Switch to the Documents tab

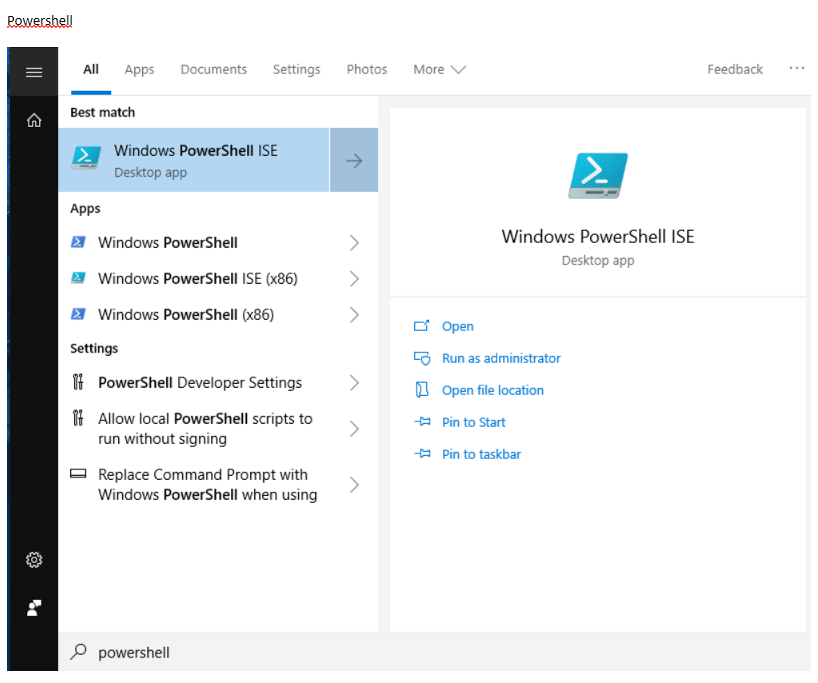(x=213, y=70)
